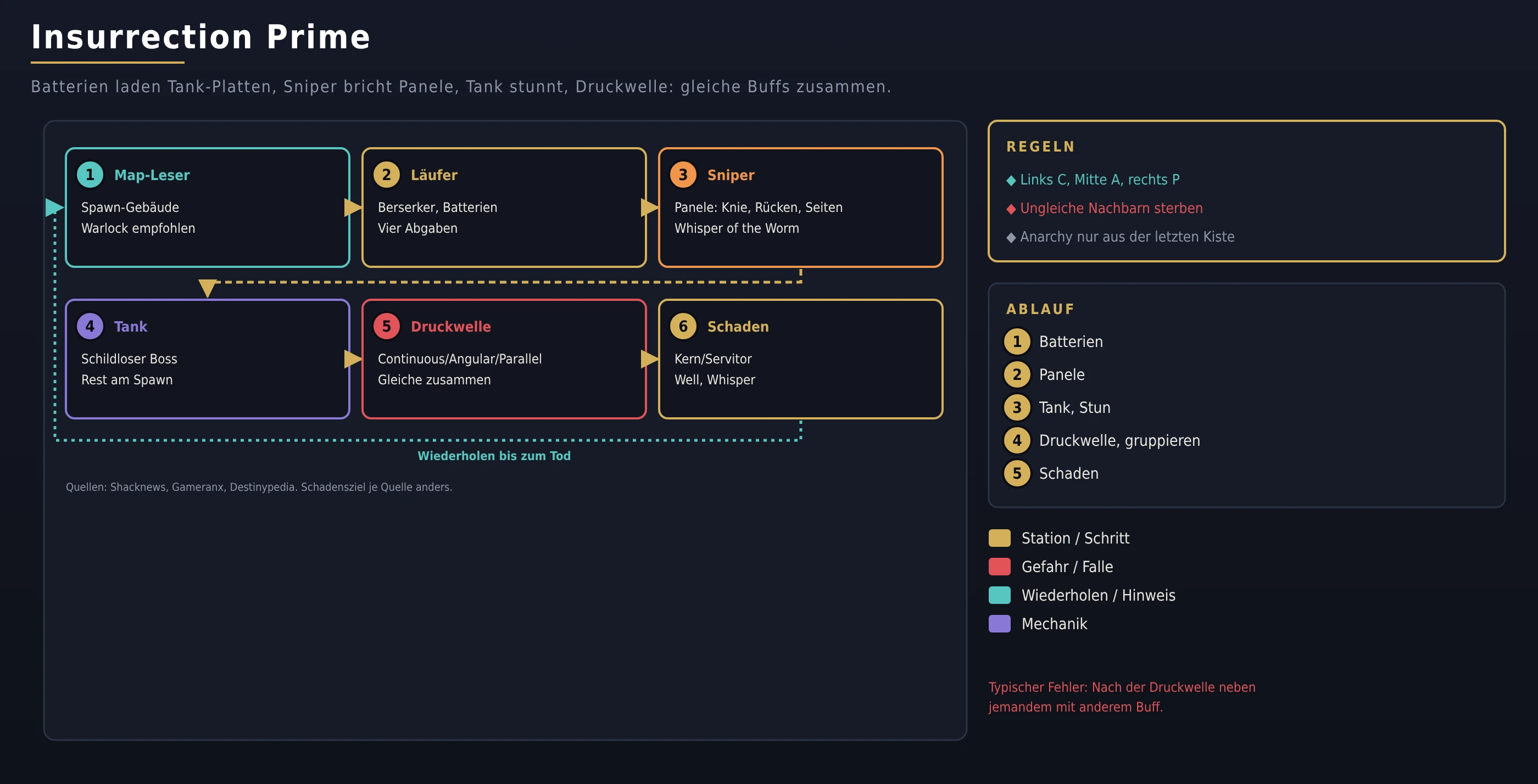This screenshot has height=784, width=1538.
Task: Click the purple number 4 badge on Tank
Action: click(90, 326)
